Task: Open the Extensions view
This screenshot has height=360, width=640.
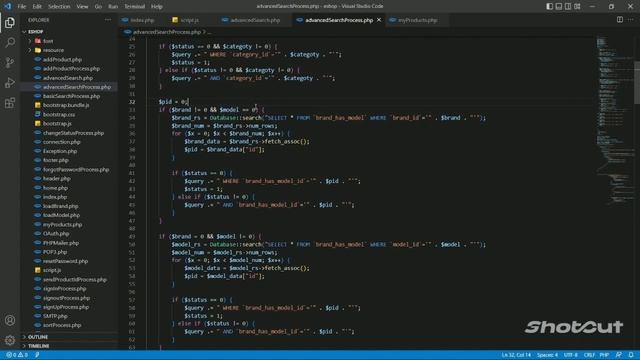Action: coord(10,102)
